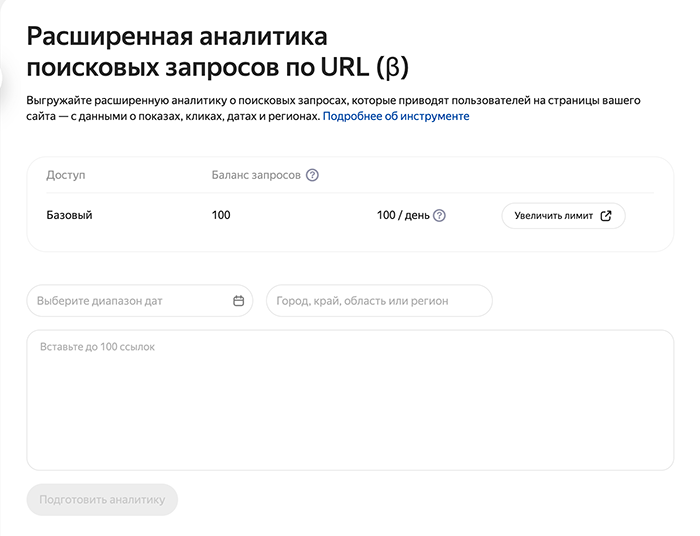Click the 100 / день daily limit text
The image size is (700, 536).
(401, 215)
